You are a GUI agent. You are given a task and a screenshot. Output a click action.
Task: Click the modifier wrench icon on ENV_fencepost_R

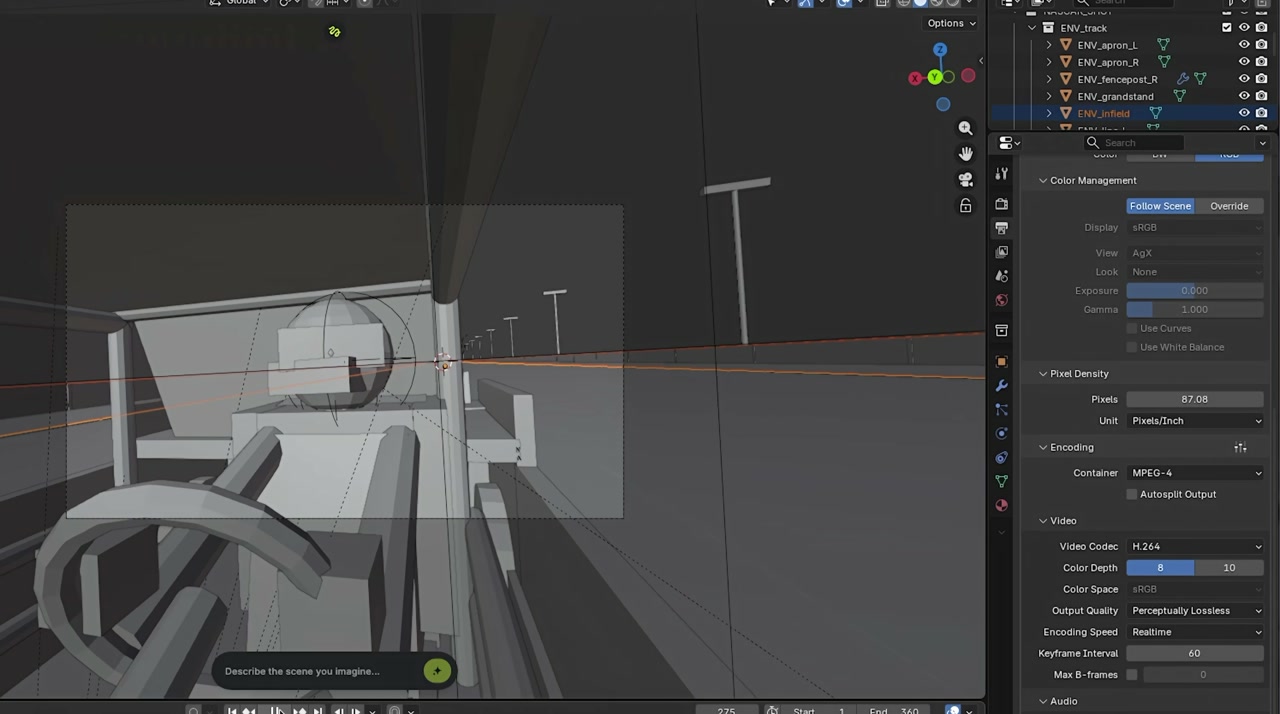tap(1183, 79)
